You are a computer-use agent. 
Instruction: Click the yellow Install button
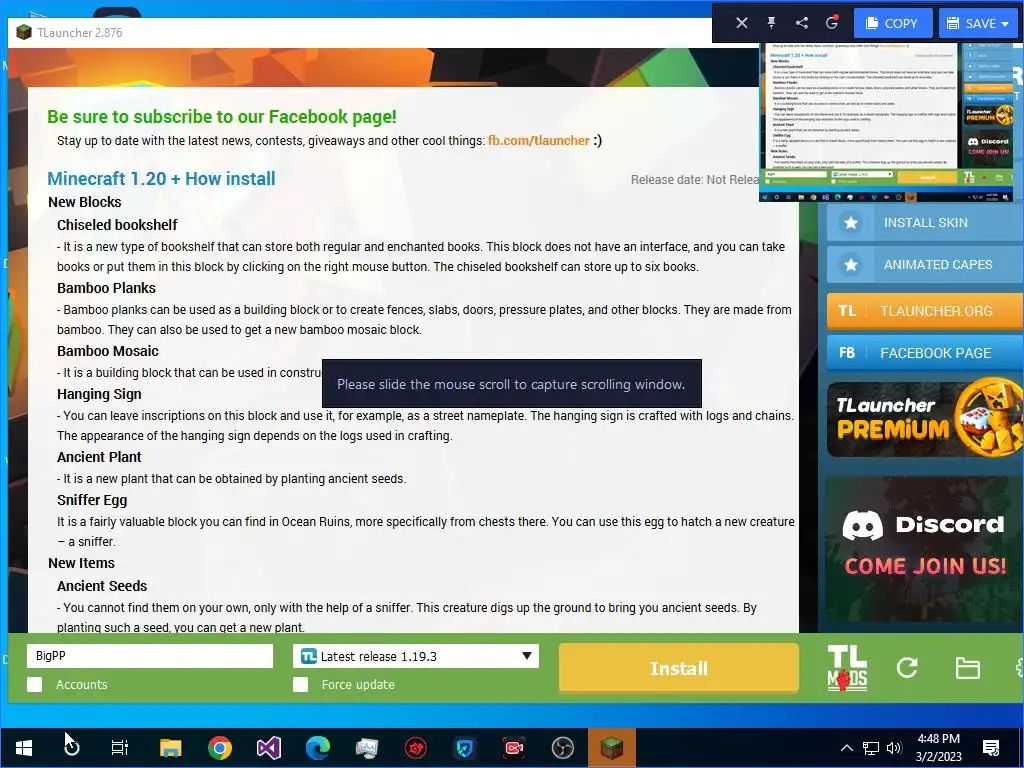coord(679,668)
